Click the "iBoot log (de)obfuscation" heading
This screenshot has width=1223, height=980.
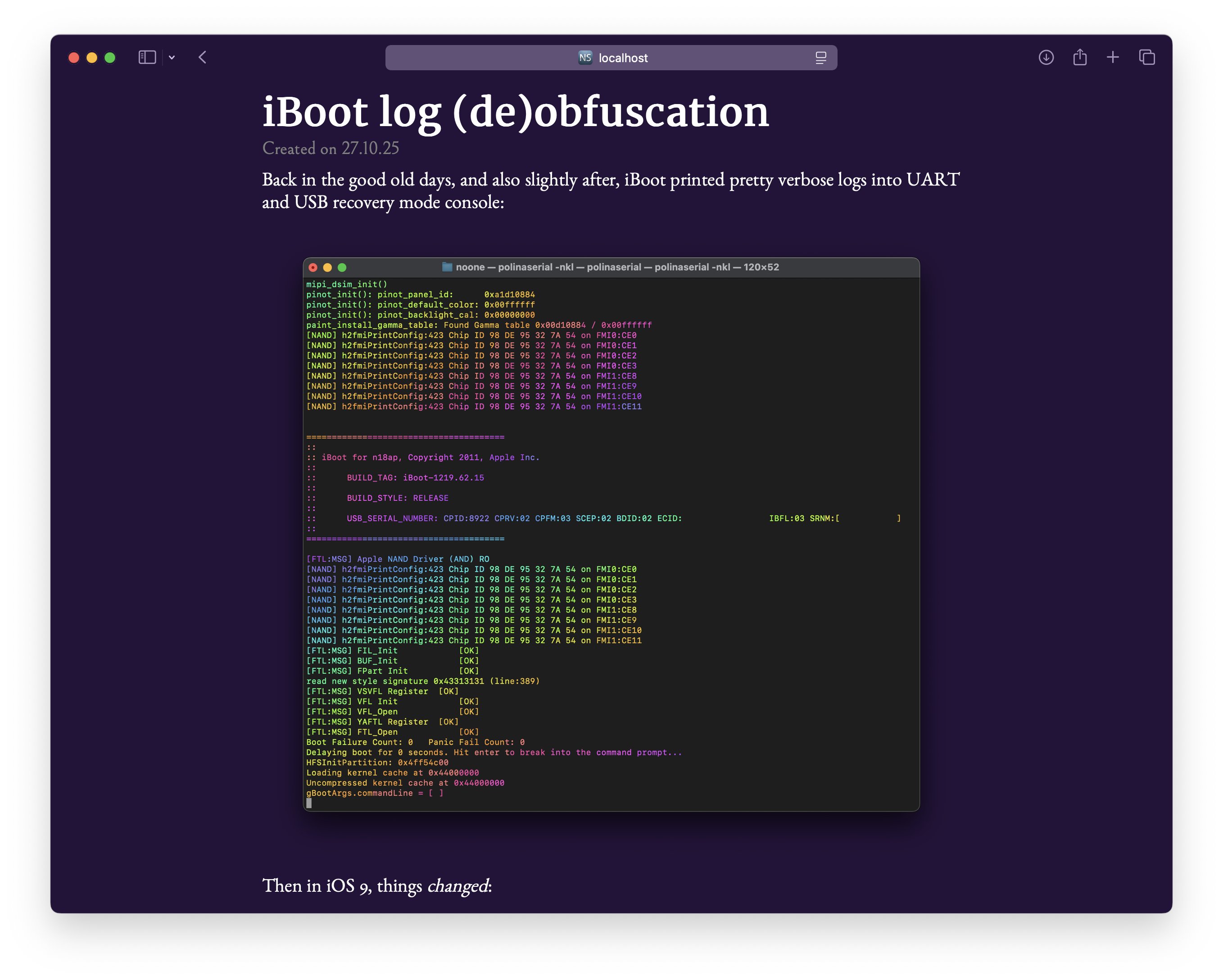[x=515, y=111]
